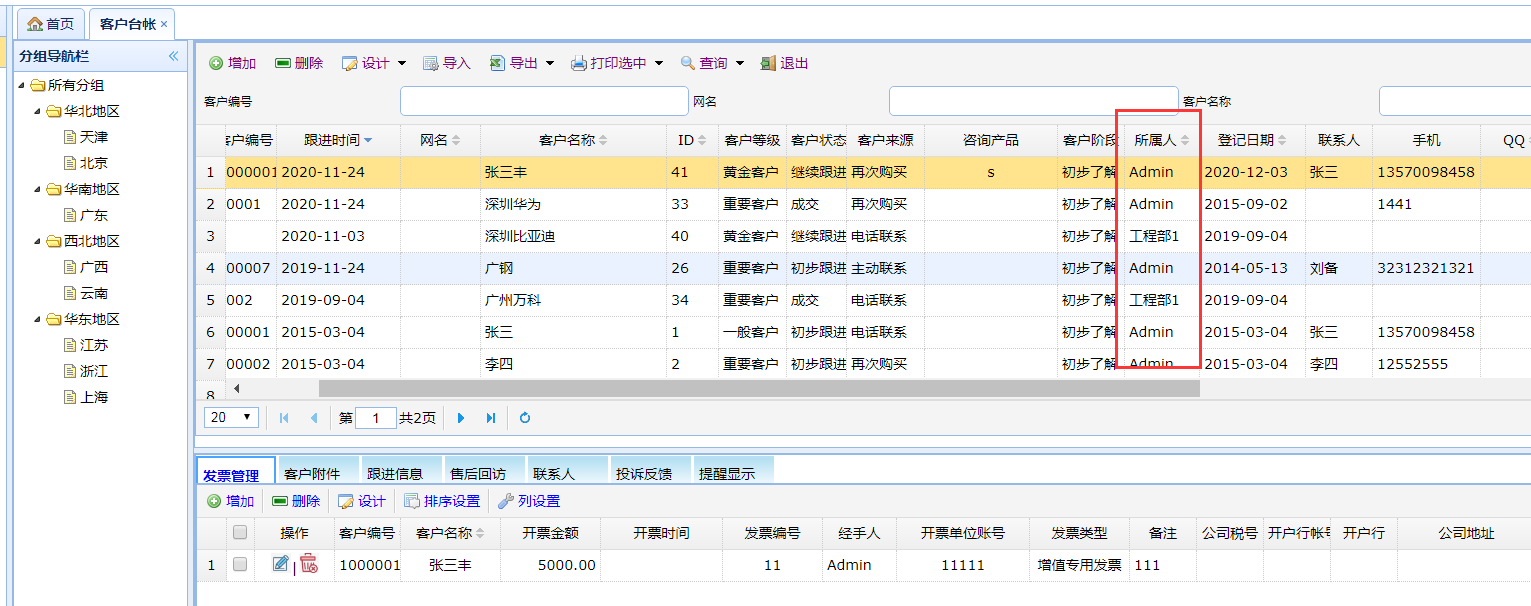Select 上海 in the group tree
1531x606 pixels.
(94, 397)
